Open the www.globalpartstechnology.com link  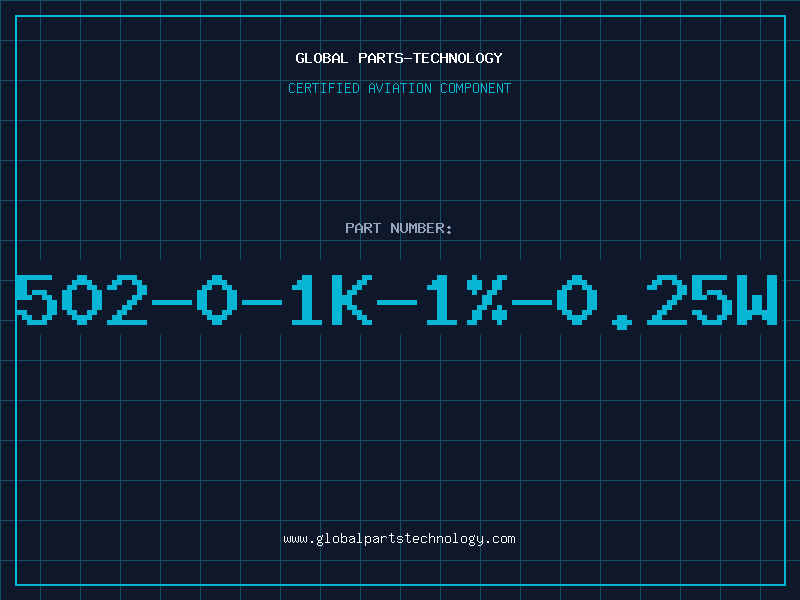pos(399,539)
